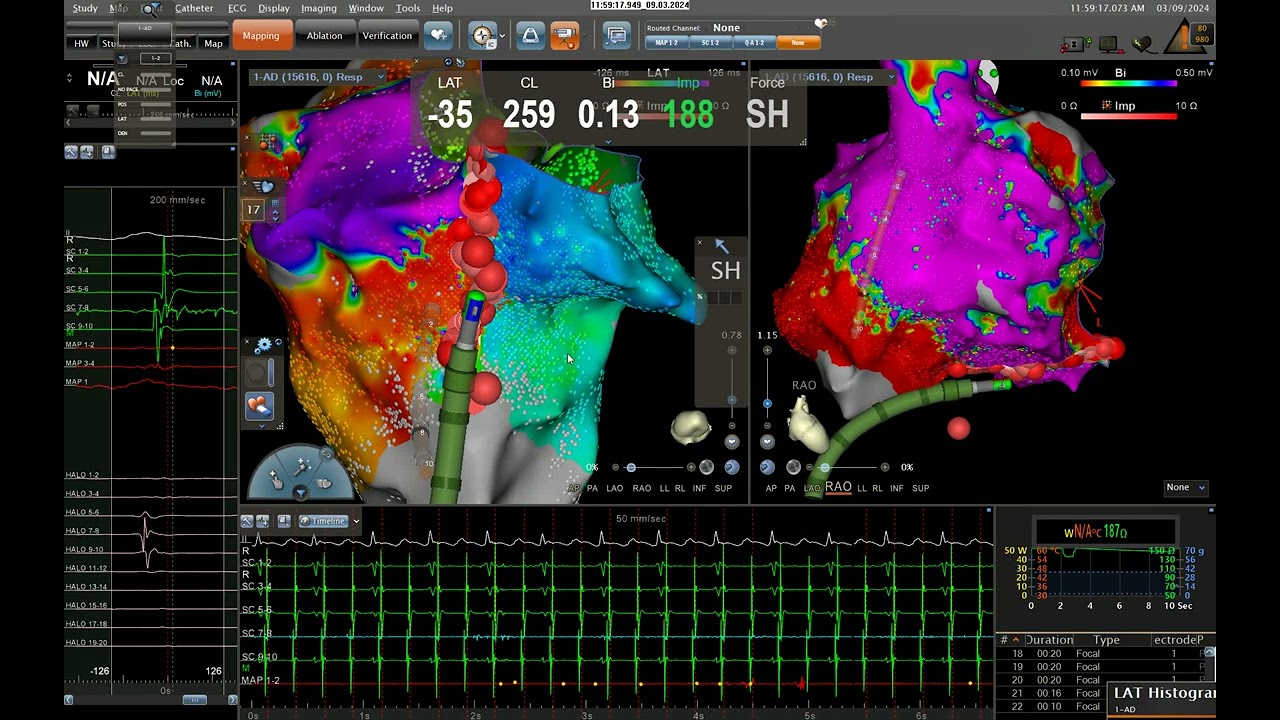Viewport: 1280px width, 720px height.
Task: Activate the Ablation mode button
Action: (324, 36)
